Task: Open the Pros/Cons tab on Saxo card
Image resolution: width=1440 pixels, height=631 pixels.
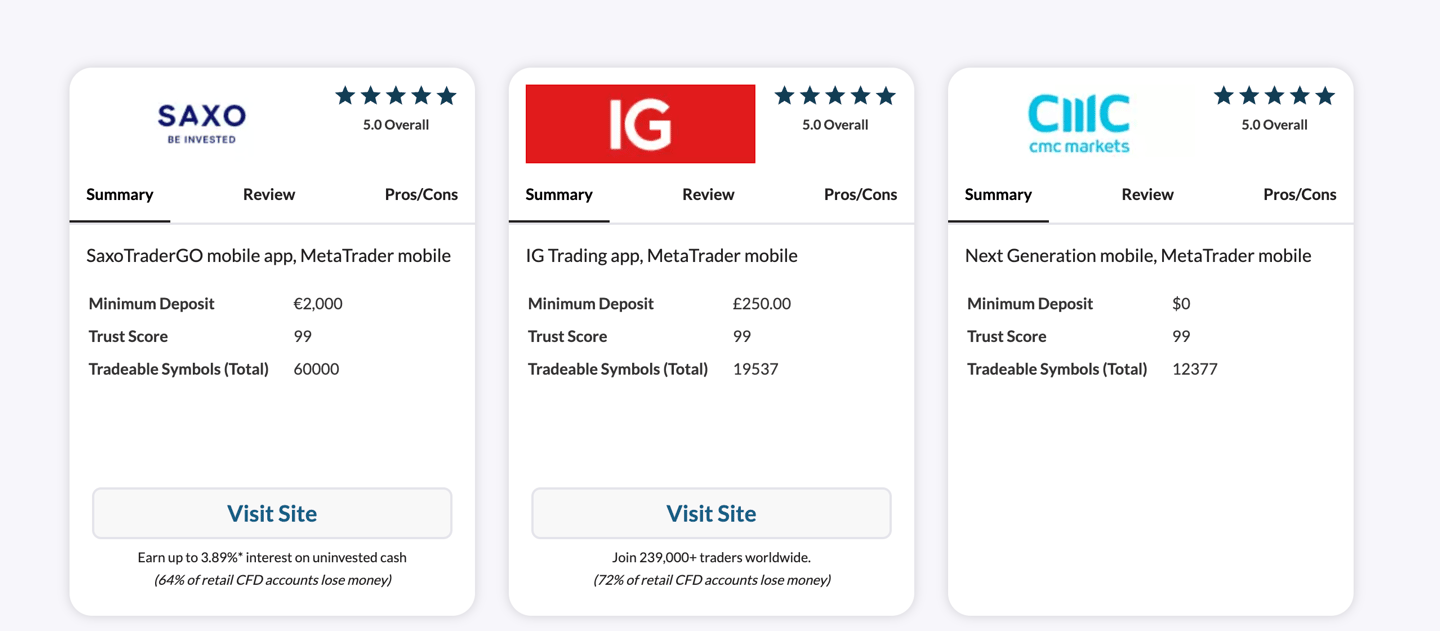Action: click(x=421, y=194)
